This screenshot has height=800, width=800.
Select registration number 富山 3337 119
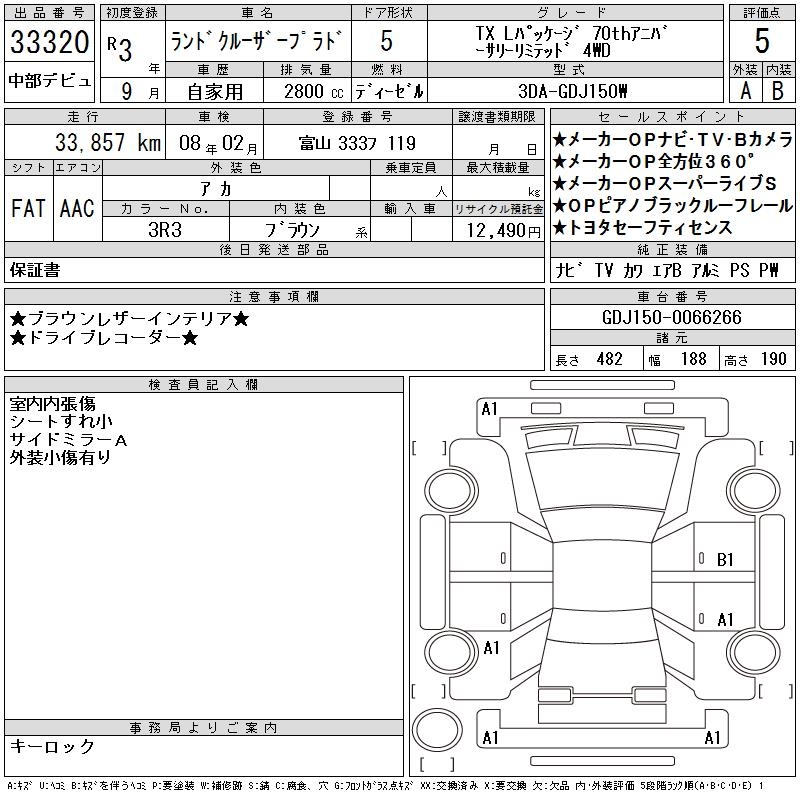tap(357, 143)
